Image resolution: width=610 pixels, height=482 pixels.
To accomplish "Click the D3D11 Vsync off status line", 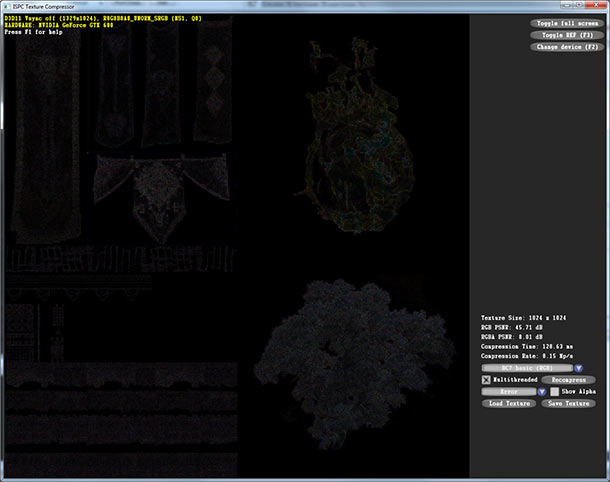I will (103, 18).
